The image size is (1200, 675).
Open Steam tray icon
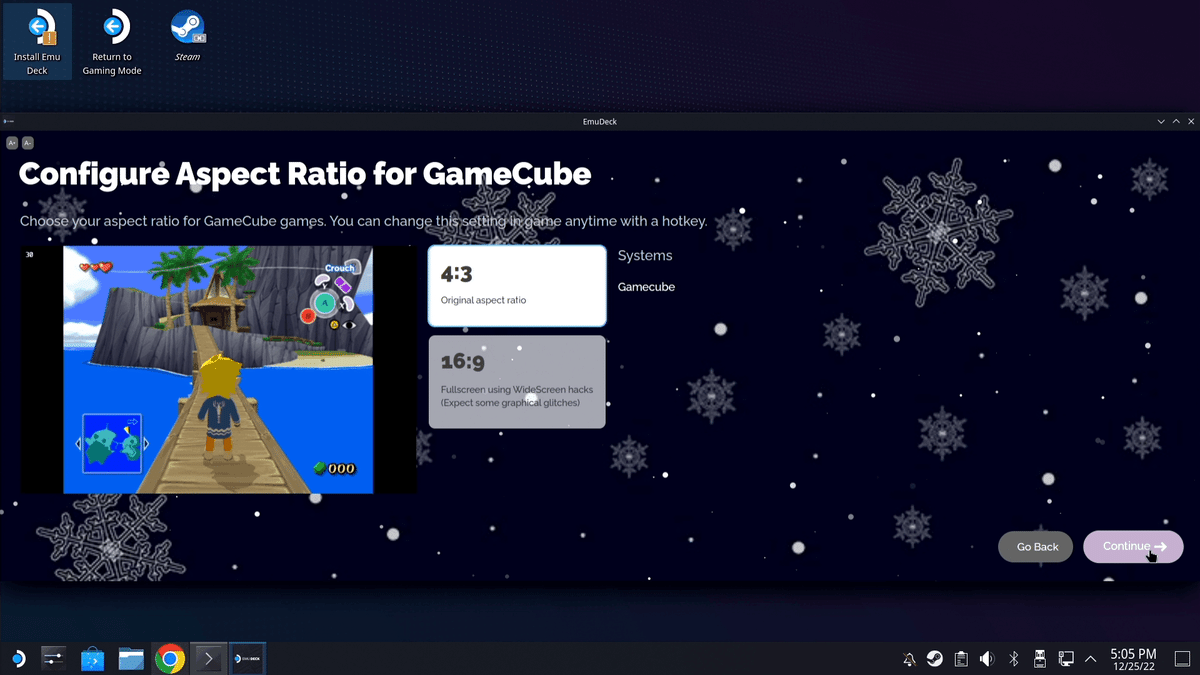click(935, 659)
